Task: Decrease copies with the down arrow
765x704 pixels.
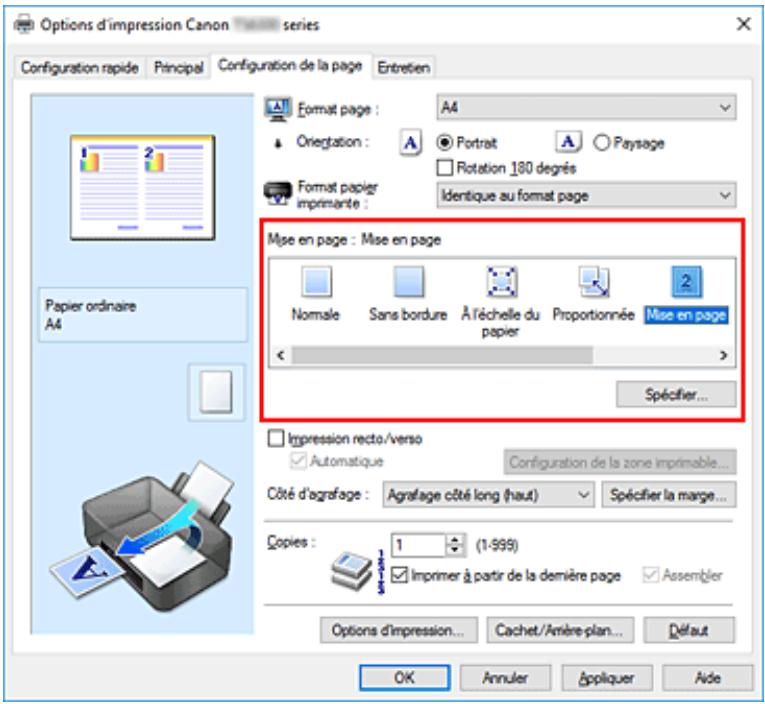Action: click(455, 551)
